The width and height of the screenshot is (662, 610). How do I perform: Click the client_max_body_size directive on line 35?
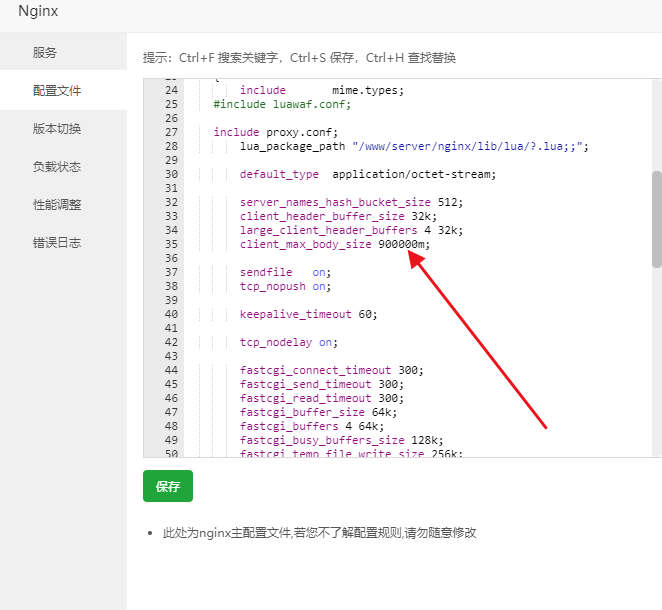point(306,244)
